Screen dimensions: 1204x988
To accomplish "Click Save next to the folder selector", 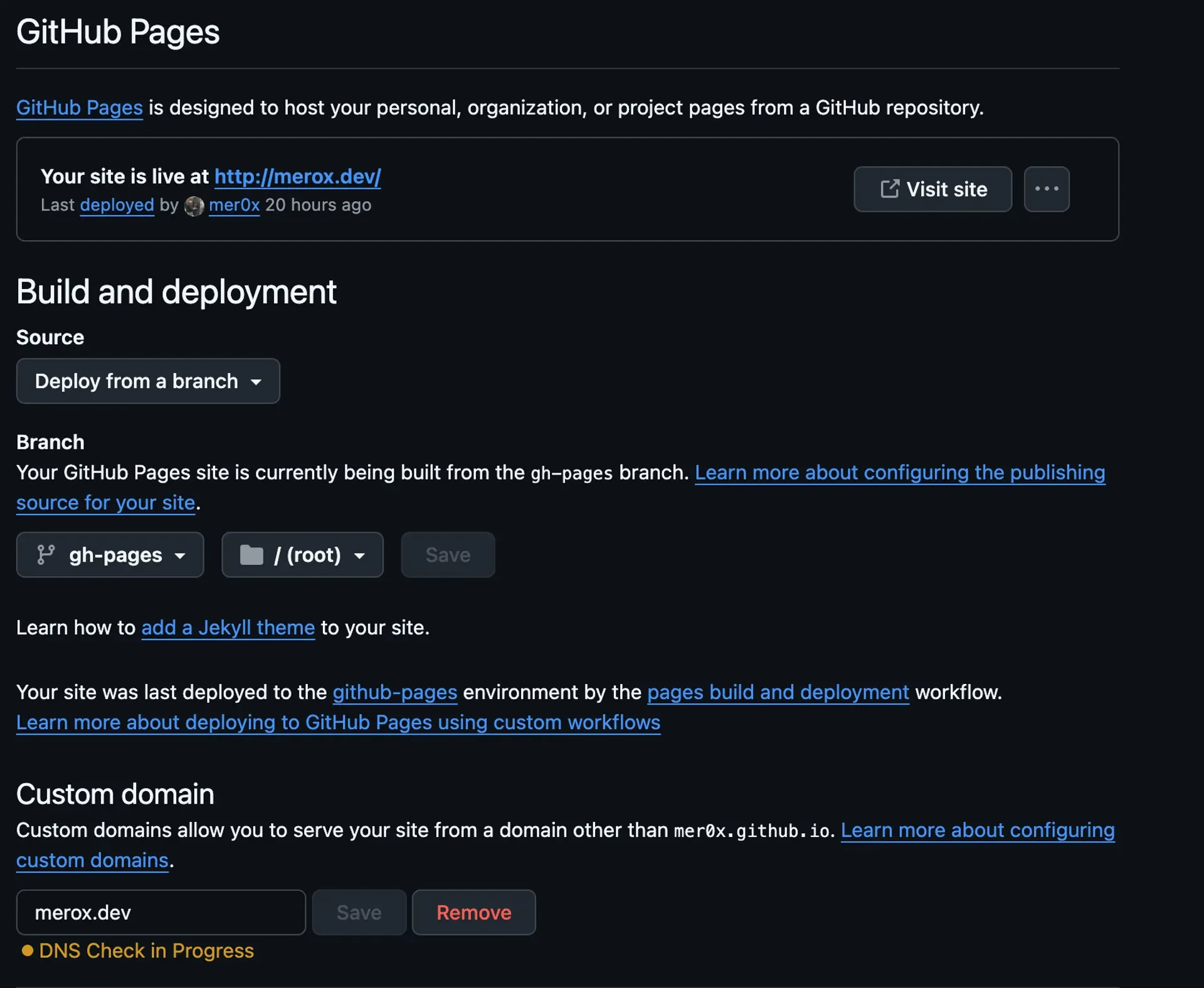I will (x=447, y=554).
